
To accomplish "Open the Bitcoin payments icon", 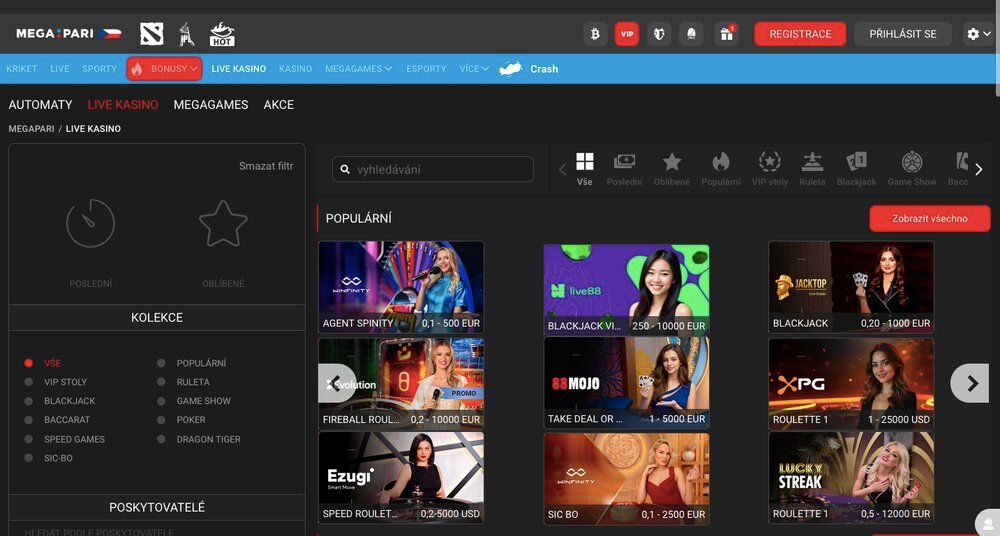I will pos(595,34).
